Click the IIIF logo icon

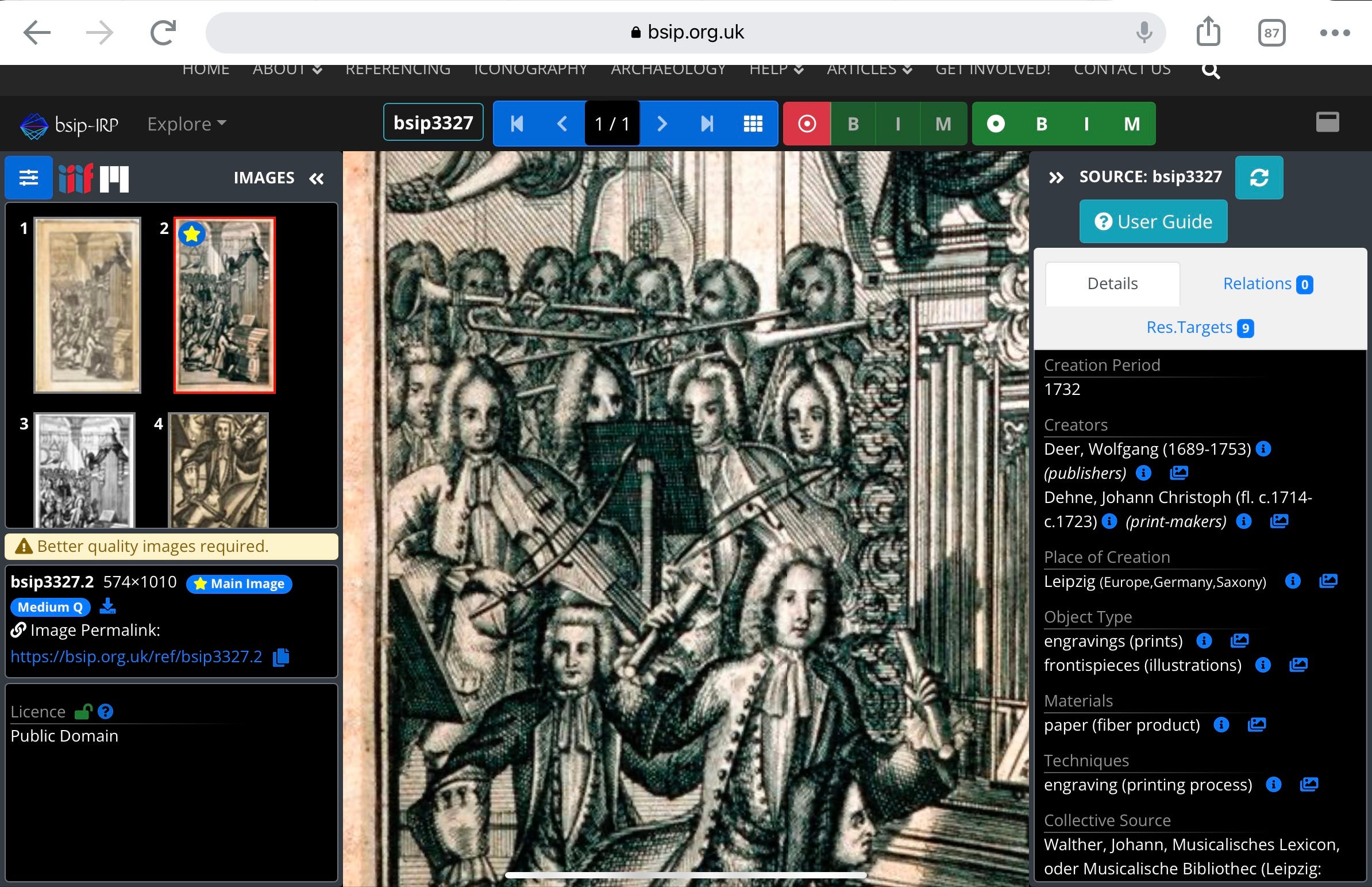[x=75, y=178]
